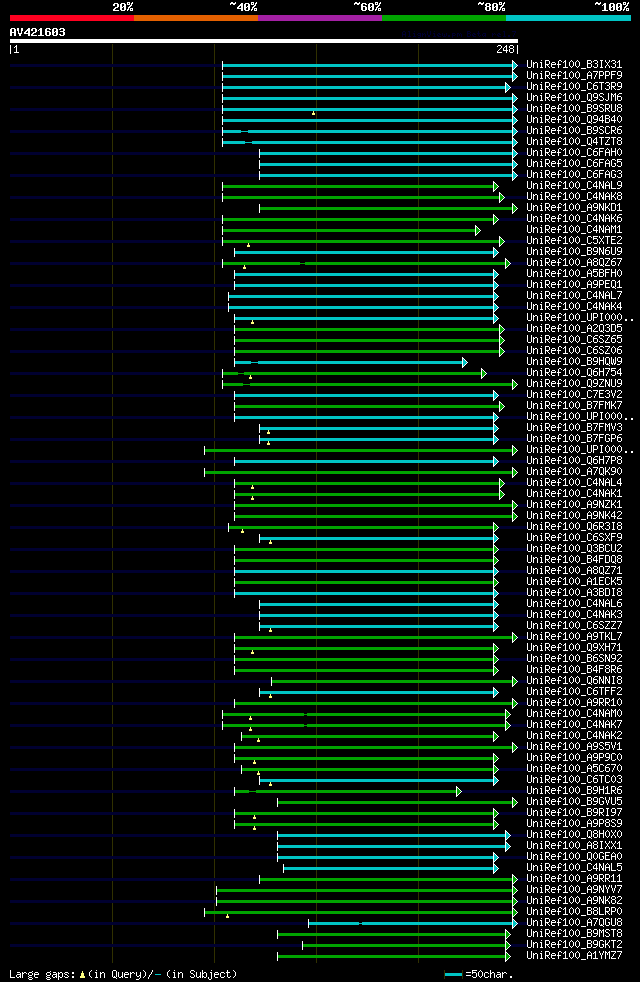Click hit label UniRef100_C6SZZ7

click(574, 626)
